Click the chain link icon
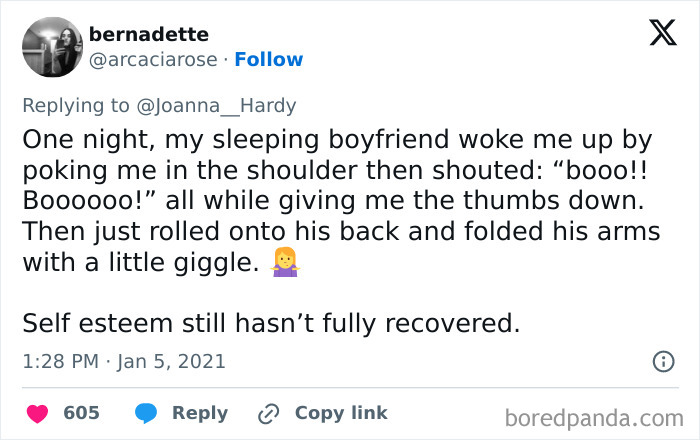This screenshot has width=700, height=440. pos(267,413)
